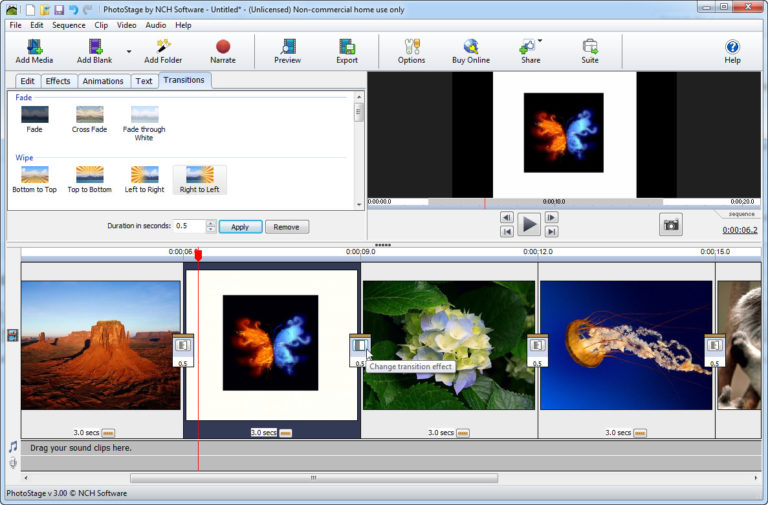Click the Remove button
The image size is (768, 505).
[x=286, y=227]
